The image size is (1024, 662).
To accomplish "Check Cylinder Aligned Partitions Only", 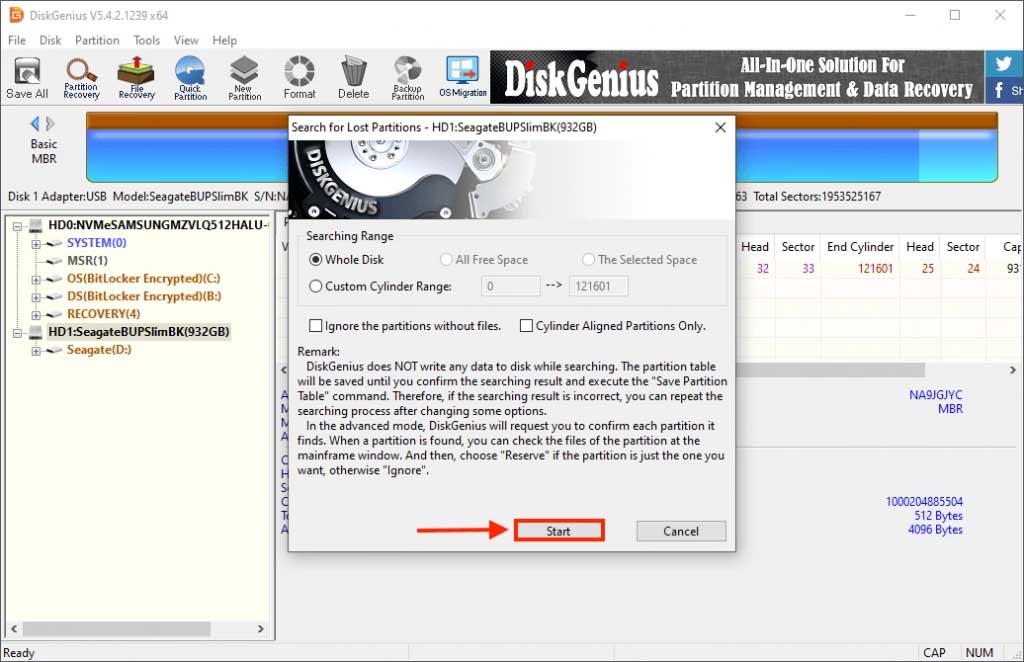I will [x=526, y=325].
